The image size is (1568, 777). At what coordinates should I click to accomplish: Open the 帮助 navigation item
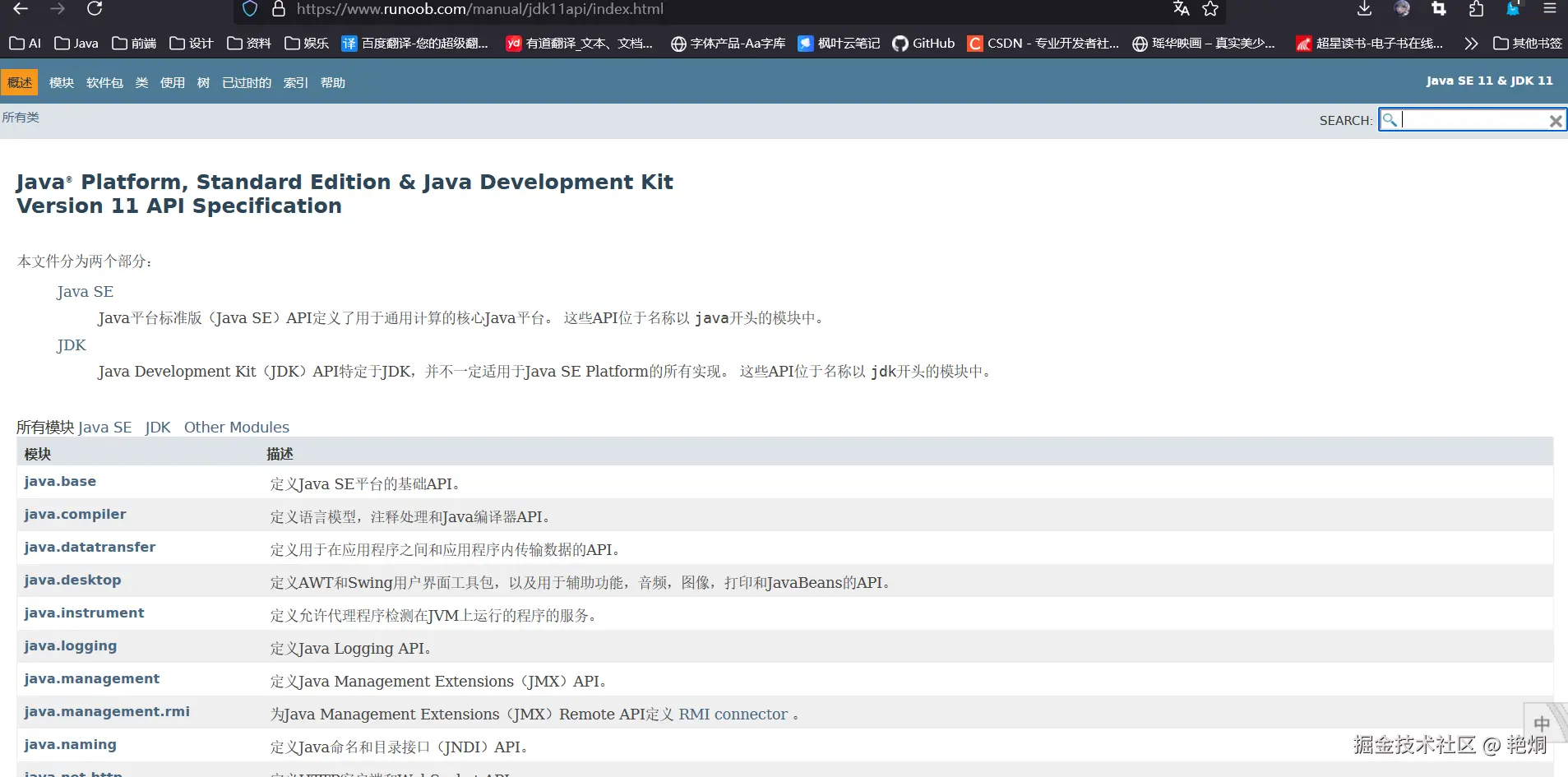333,82
